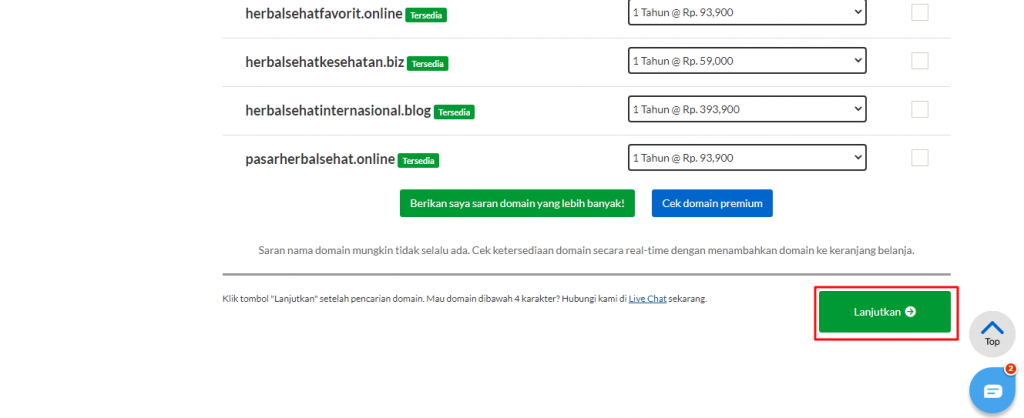Click Berikan saya saran domain yang lebih banyak button
This screenshot has height=418, width=1024.
point(517,203)
